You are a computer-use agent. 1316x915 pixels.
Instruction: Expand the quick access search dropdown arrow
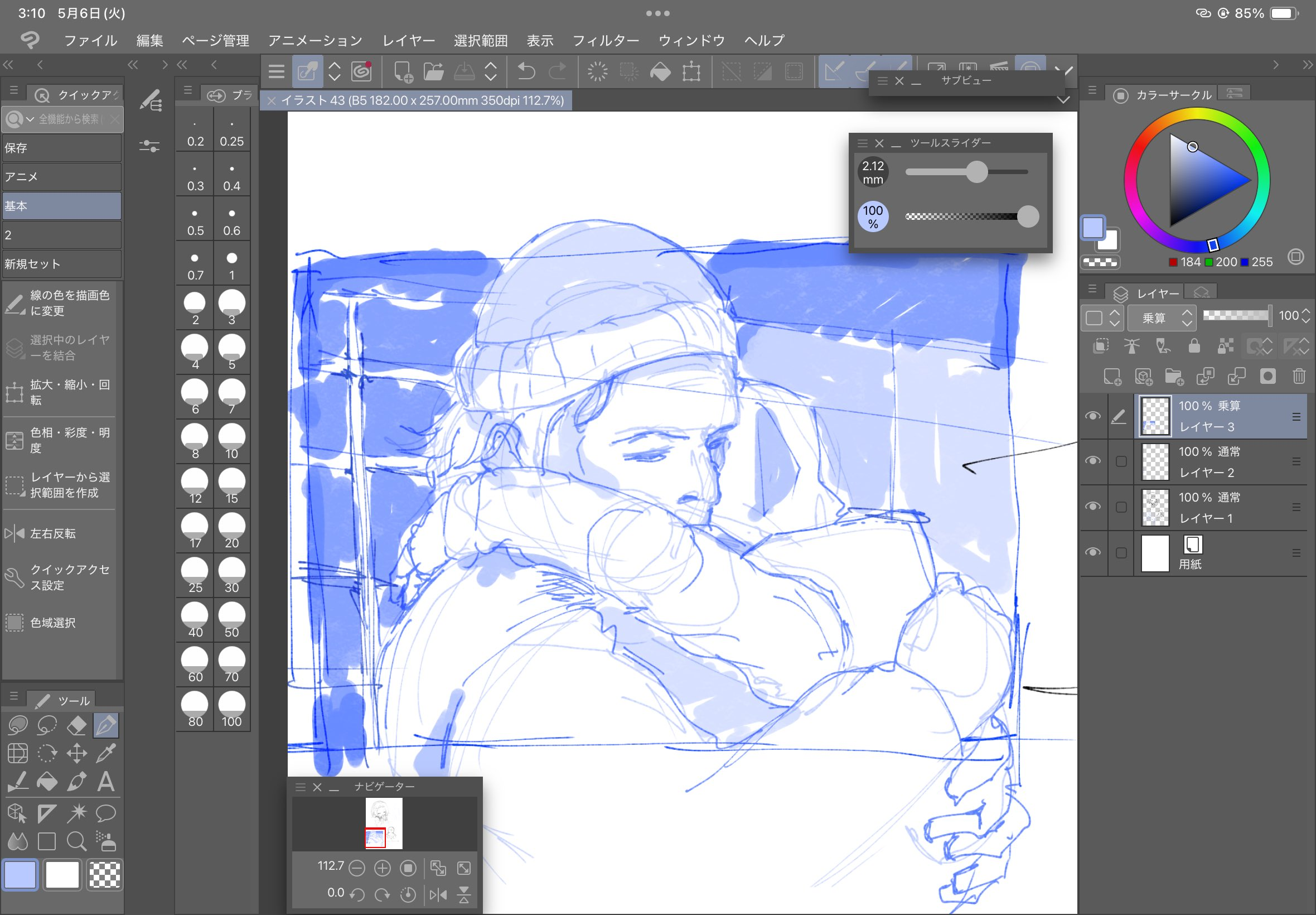pos(30,119)
